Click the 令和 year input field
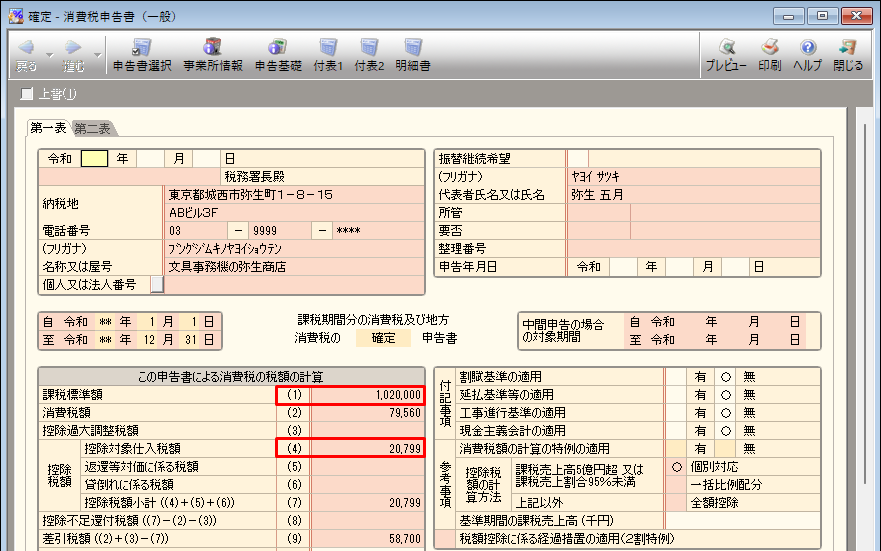 [x=94, y=158]
